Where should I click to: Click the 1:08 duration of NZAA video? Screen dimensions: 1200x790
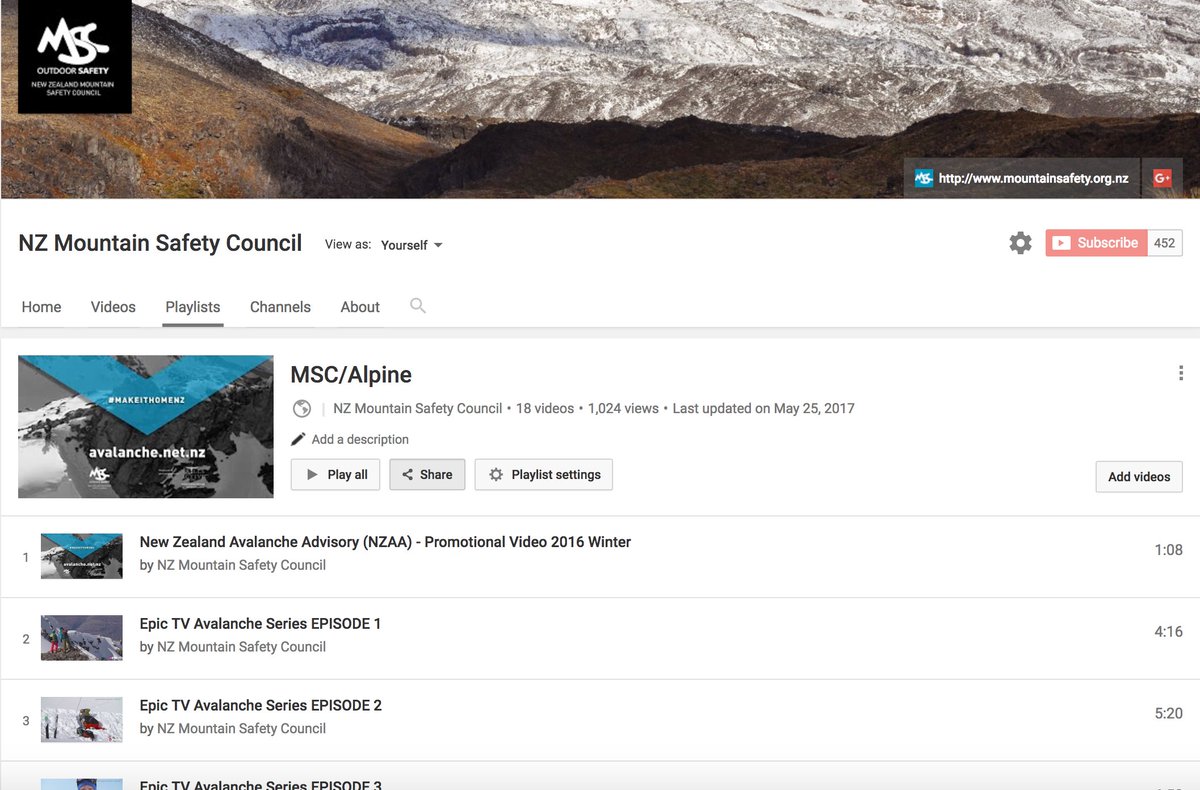click(x=1168, y=550)
